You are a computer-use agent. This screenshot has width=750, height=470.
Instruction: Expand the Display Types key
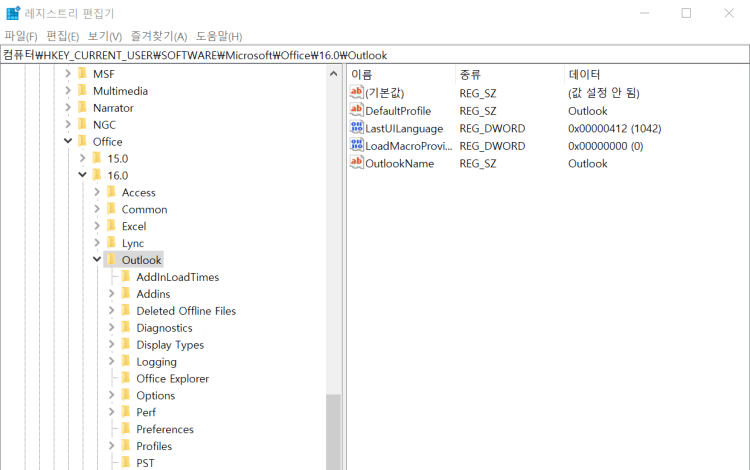point(111,344)
